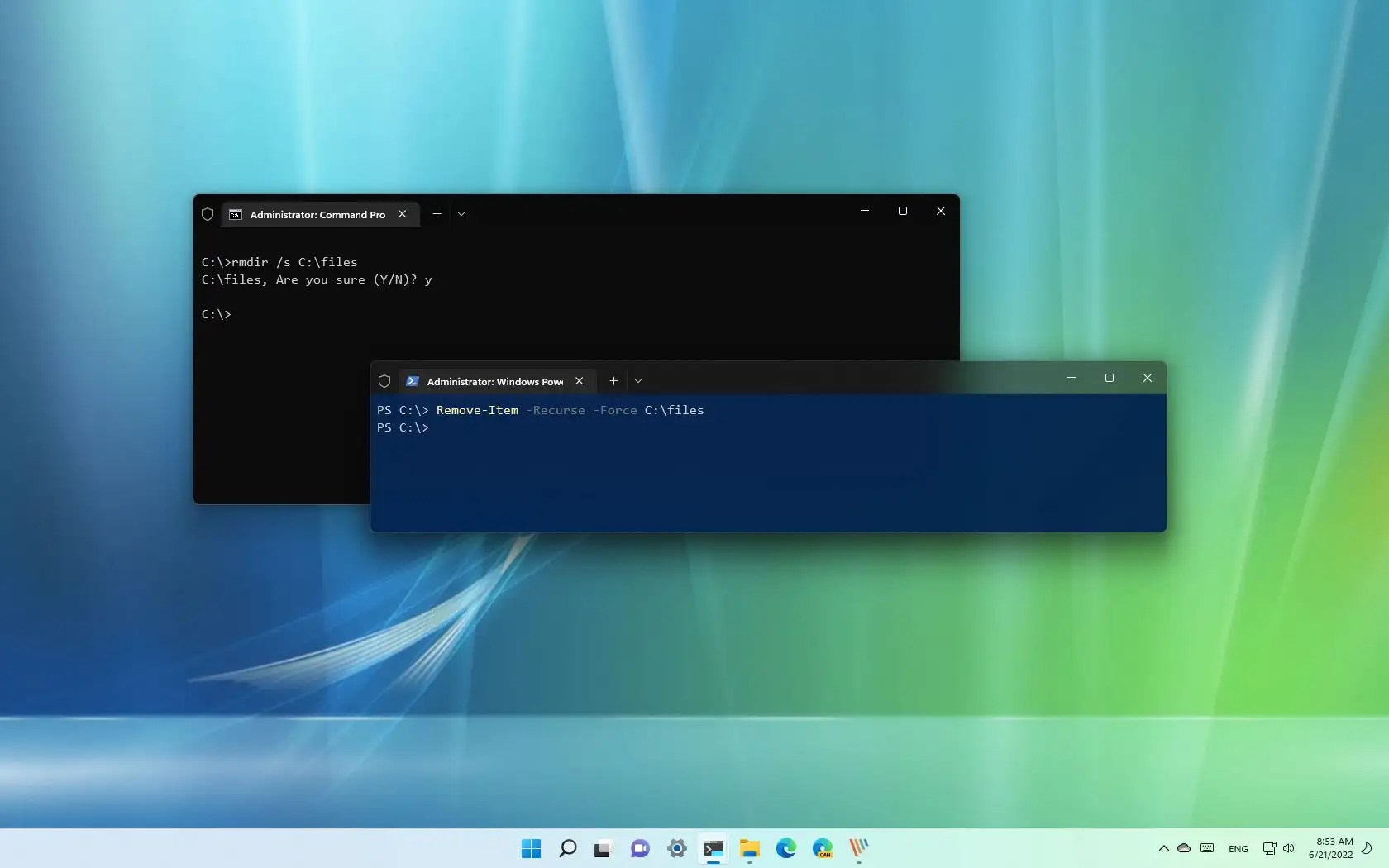Image resolution: width=1389 pixels, height=868 pixels.
Task: Open a new tab in the PowerShell window
Action: (x=613, y=381)
